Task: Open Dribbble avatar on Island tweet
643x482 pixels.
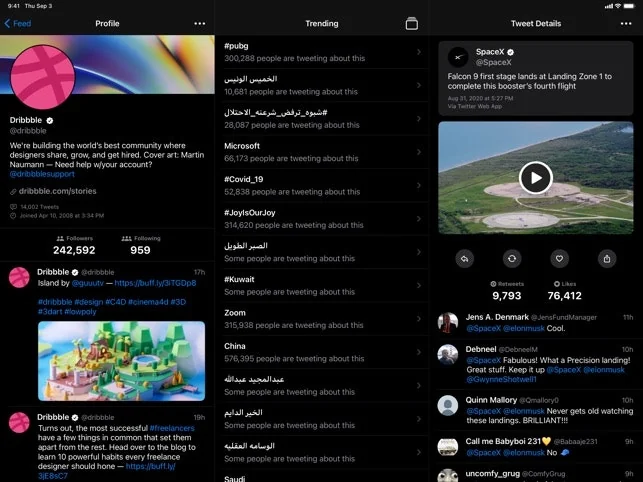Action: tap(19, 278)
